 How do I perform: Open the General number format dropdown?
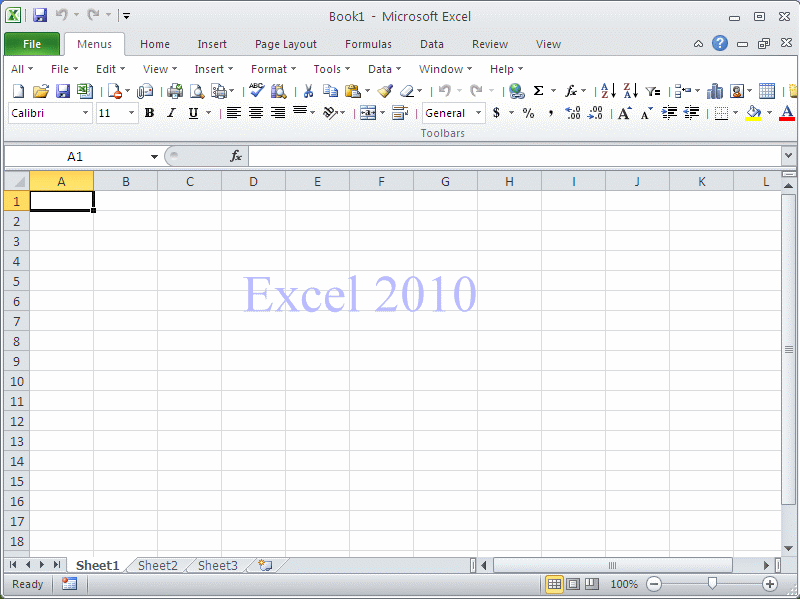(478, 113)
